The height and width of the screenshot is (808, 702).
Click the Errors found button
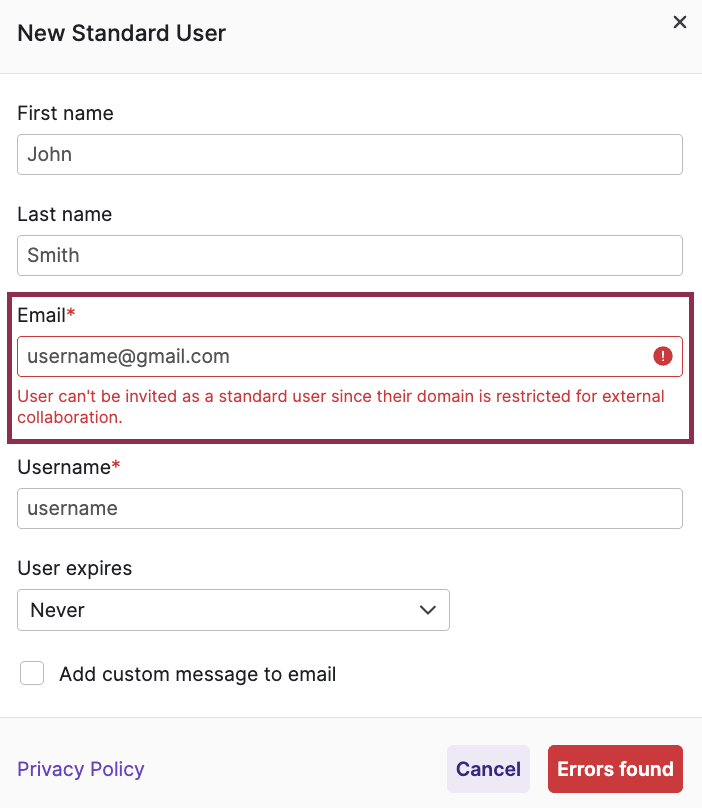(x=614, y=769)
